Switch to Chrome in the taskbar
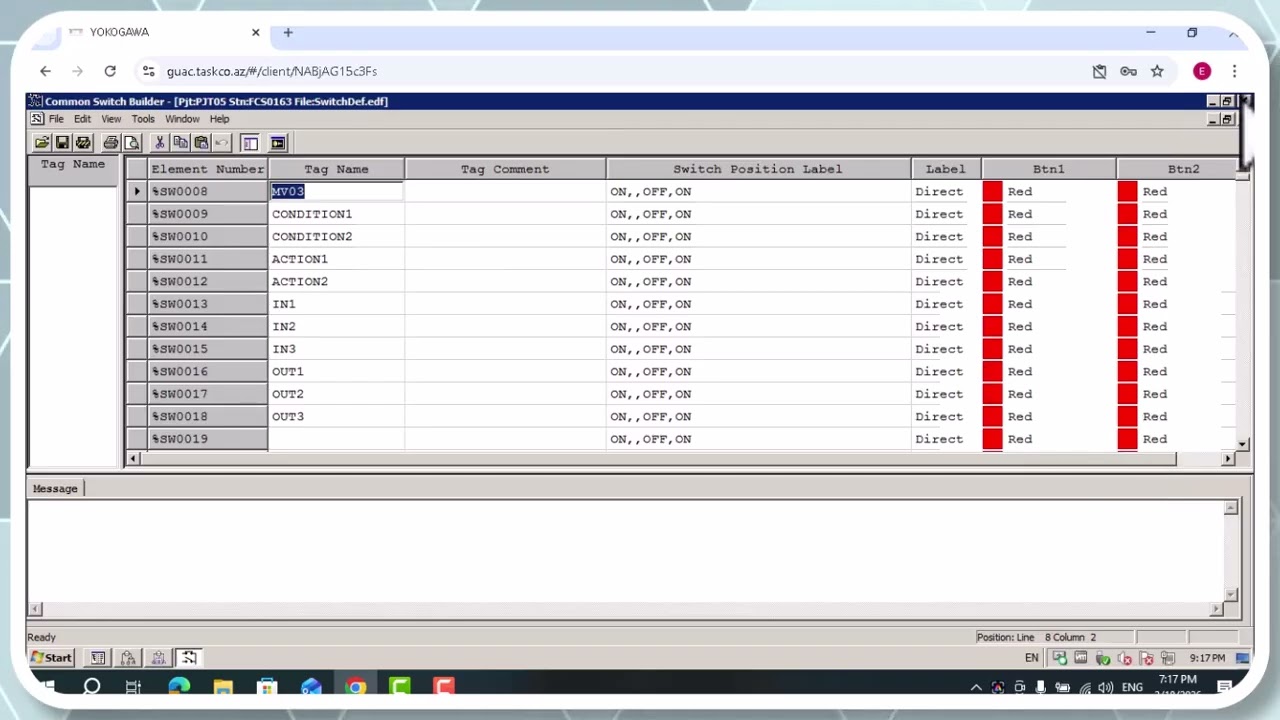This screenshot has height=720, width=1280. 356,687
